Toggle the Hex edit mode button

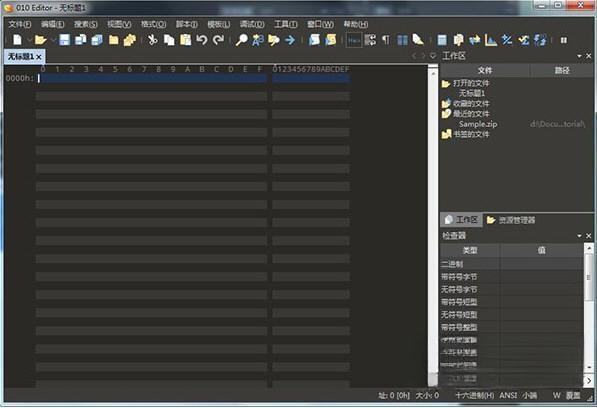(354, 40)
